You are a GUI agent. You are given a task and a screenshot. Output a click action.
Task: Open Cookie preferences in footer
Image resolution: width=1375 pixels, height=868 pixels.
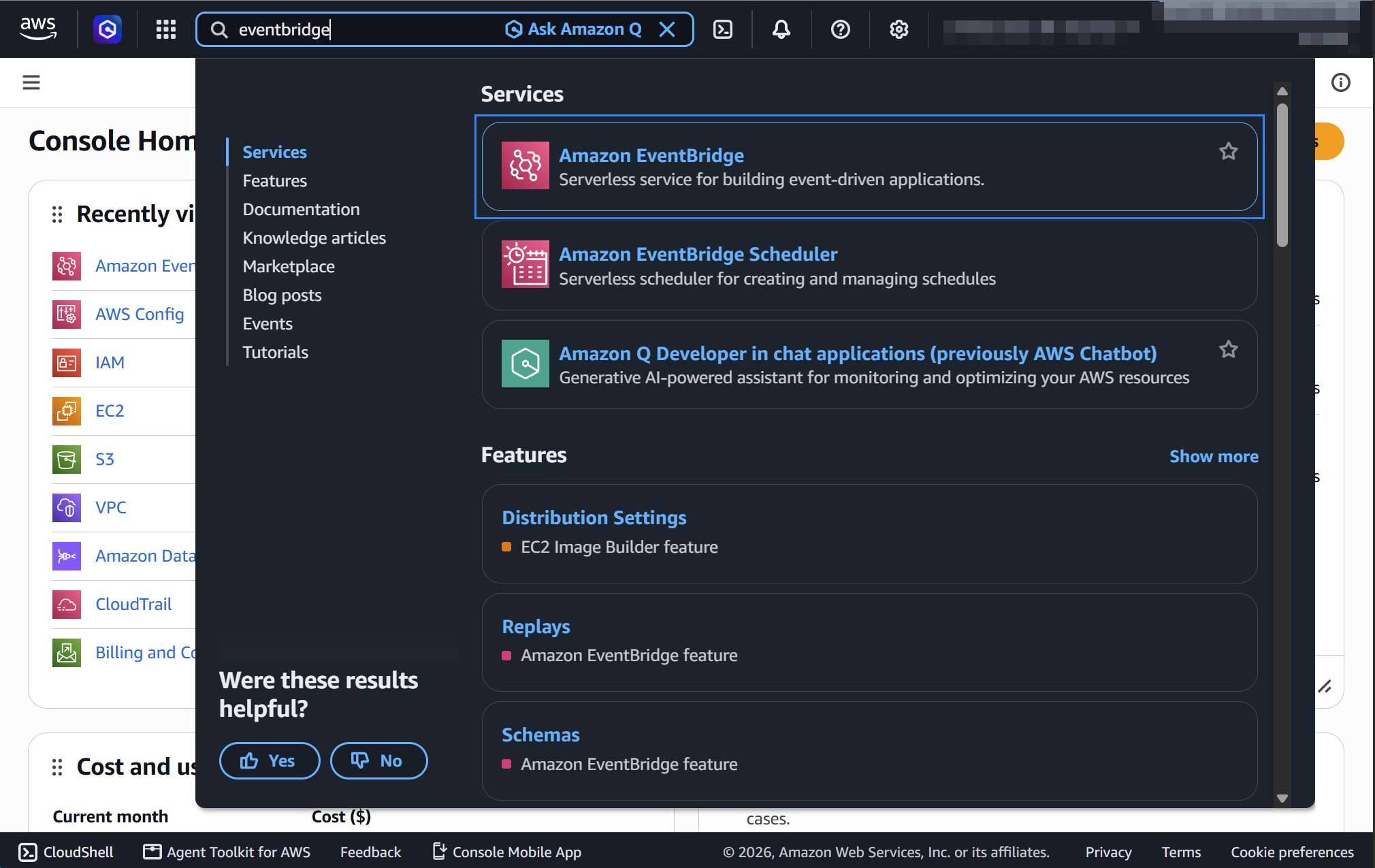tap(1292, 852)
